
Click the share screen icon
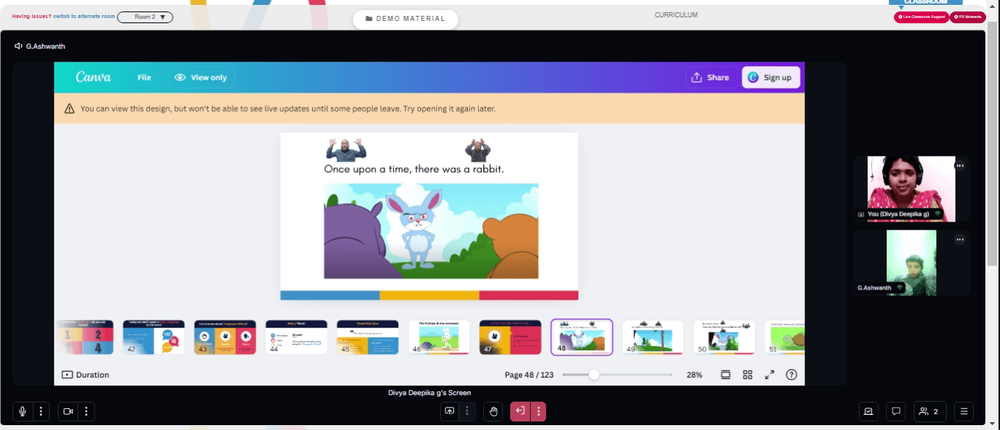450,411
